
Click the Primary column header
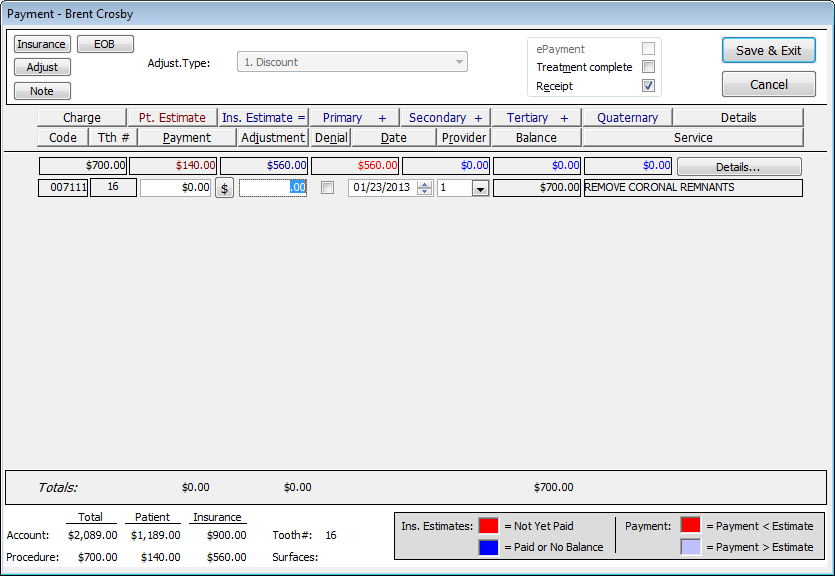[x=355, y=118]
